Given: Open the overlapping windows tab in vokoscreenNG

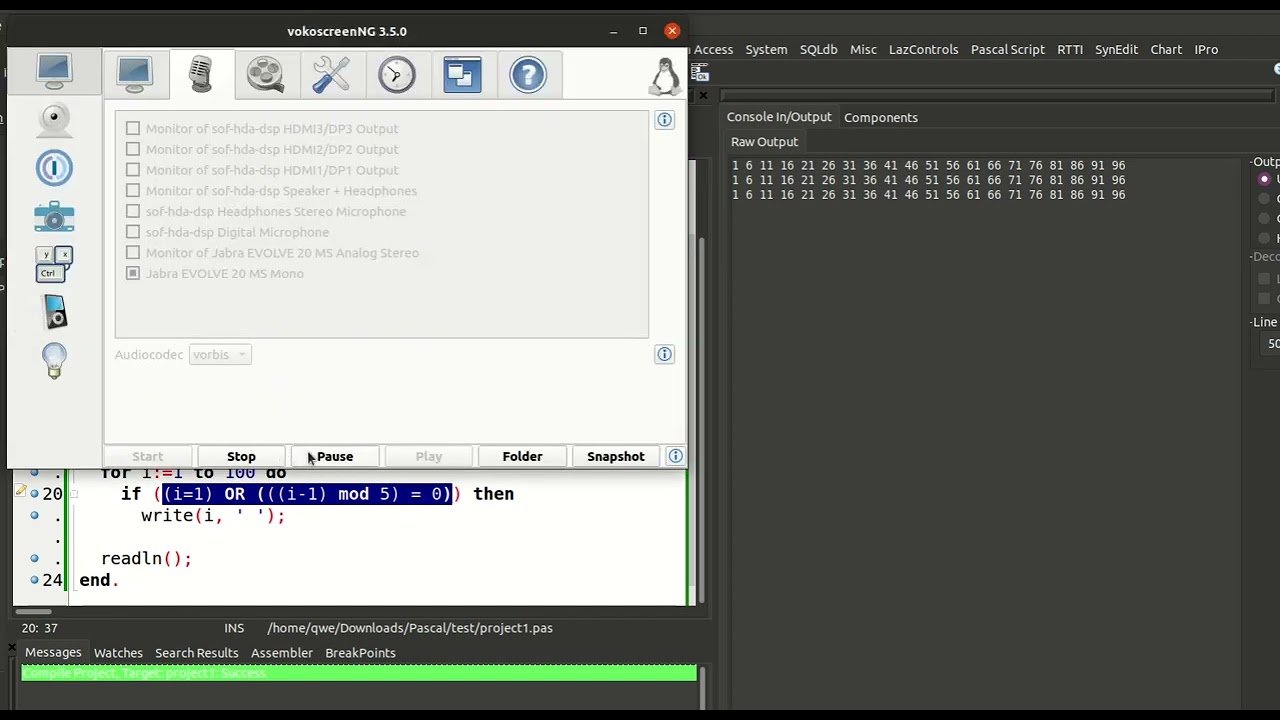Looking at the screenshot, I should [462, 75].
